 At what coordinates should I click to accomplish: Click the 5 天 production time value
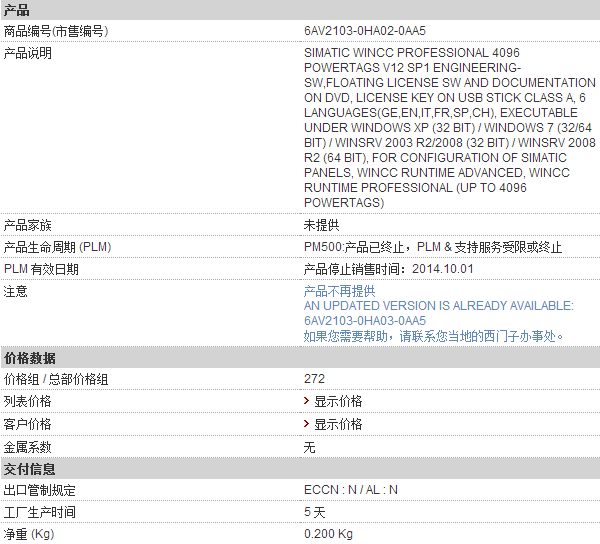[315, 512]
